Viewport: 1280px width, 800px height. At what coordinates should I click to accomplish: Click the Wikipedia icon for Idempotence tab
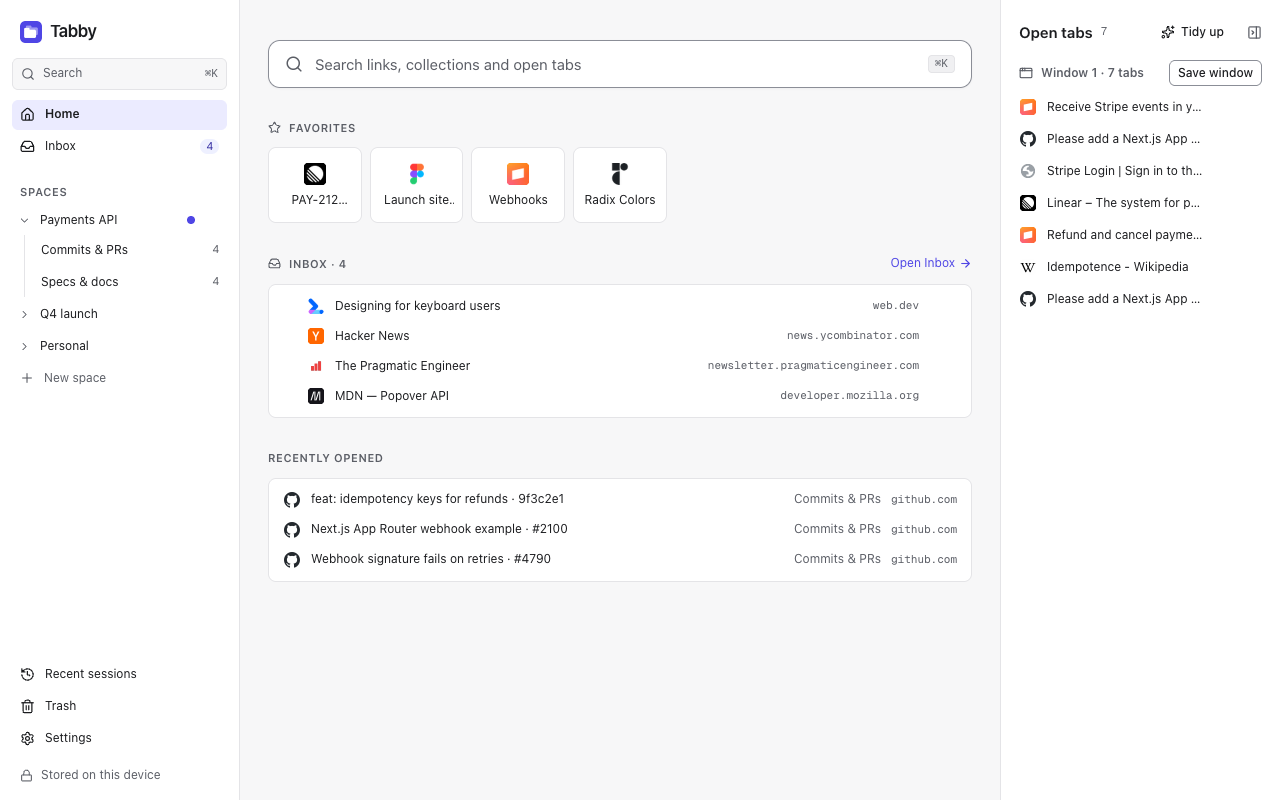tap(1028, 267)
